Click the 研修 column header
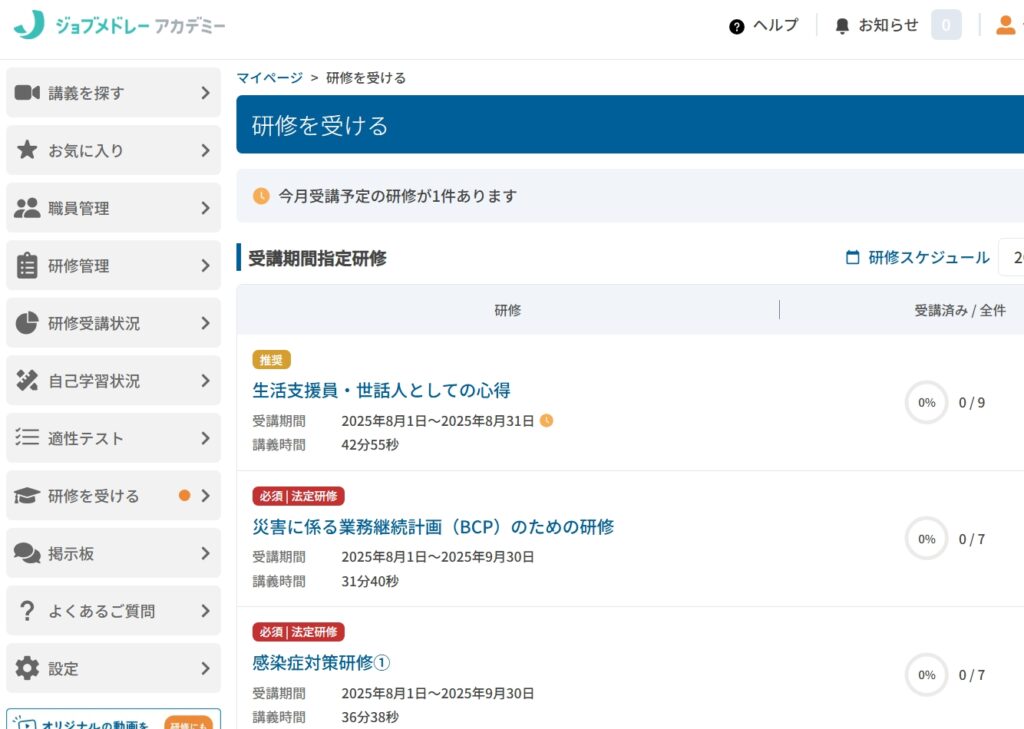Screen dimensions: 1024x729 pos(507,310)
